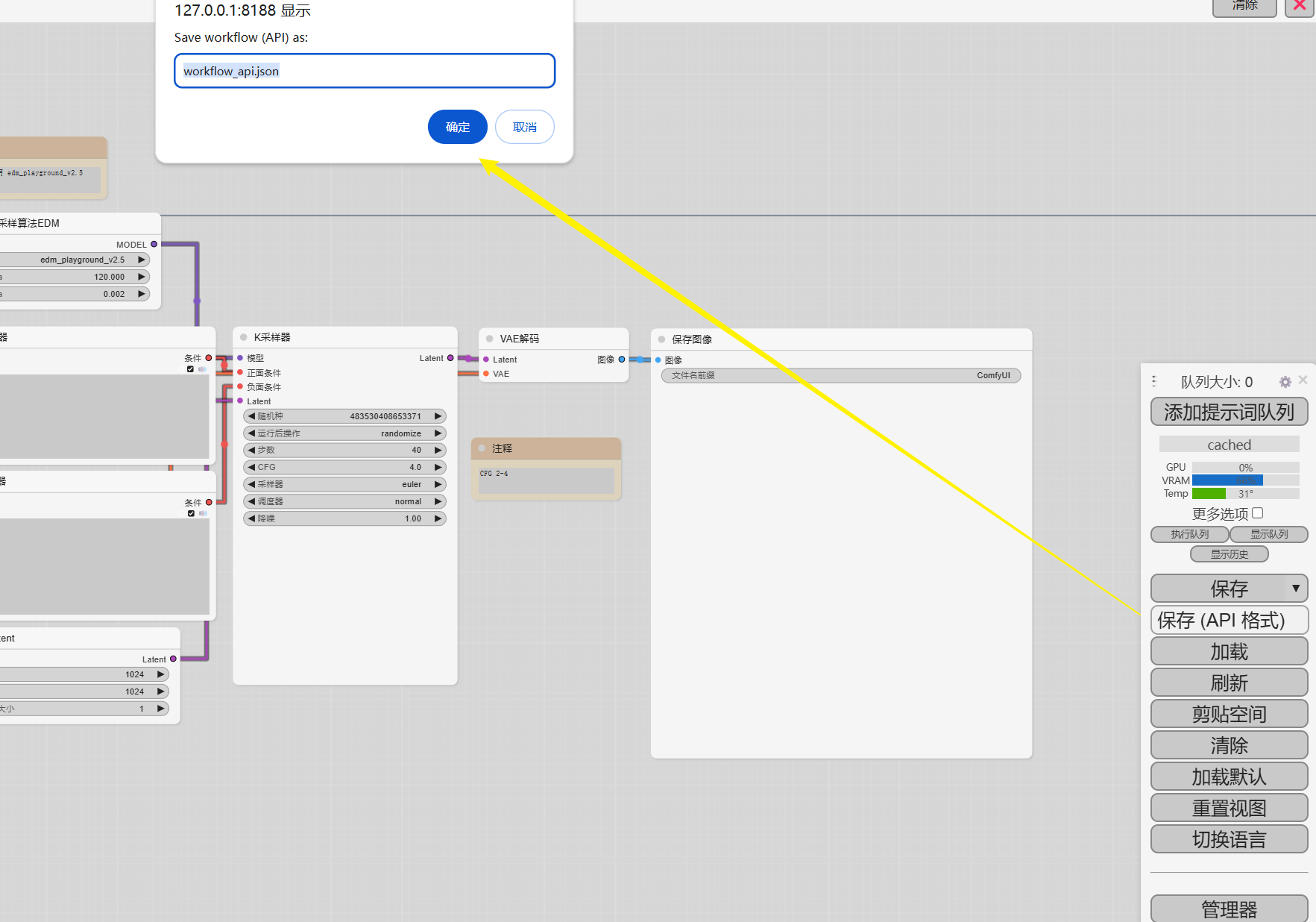Click the K采样器 负面条件 input connector

tap(240, 386)
